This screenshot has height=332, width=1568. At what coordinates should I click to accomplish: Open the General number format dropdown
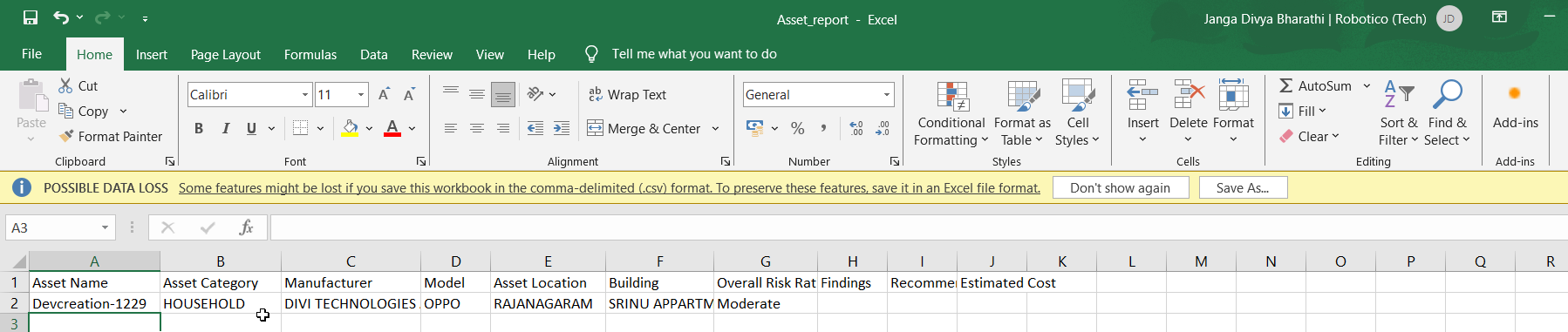887,94
